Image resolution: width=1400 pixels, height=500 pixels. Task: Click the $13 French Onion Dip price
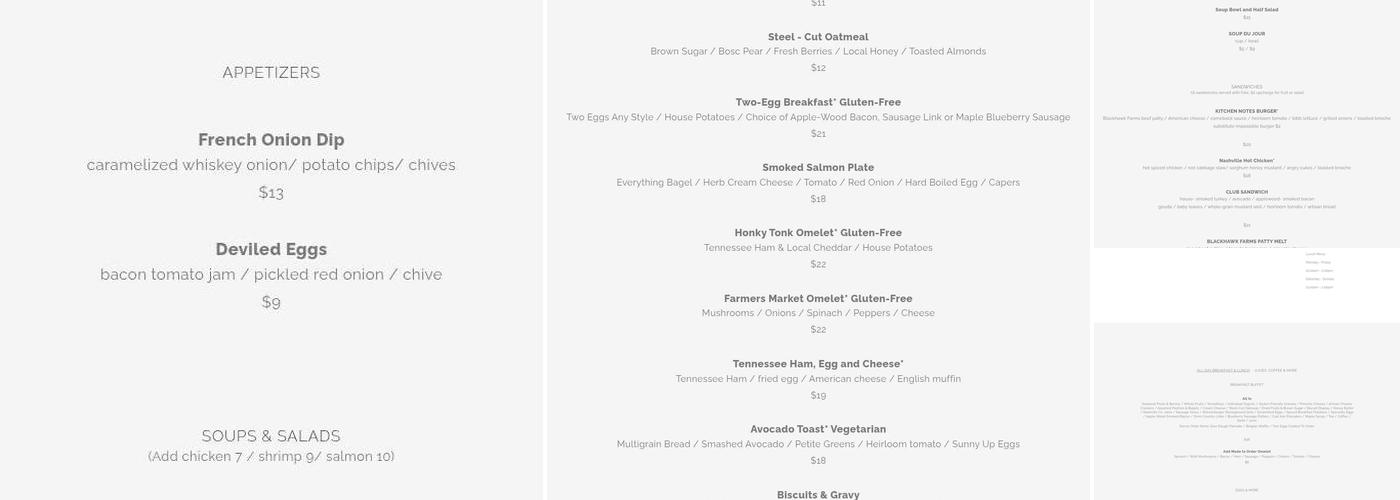pyautogui.click(x=271, y=192)
